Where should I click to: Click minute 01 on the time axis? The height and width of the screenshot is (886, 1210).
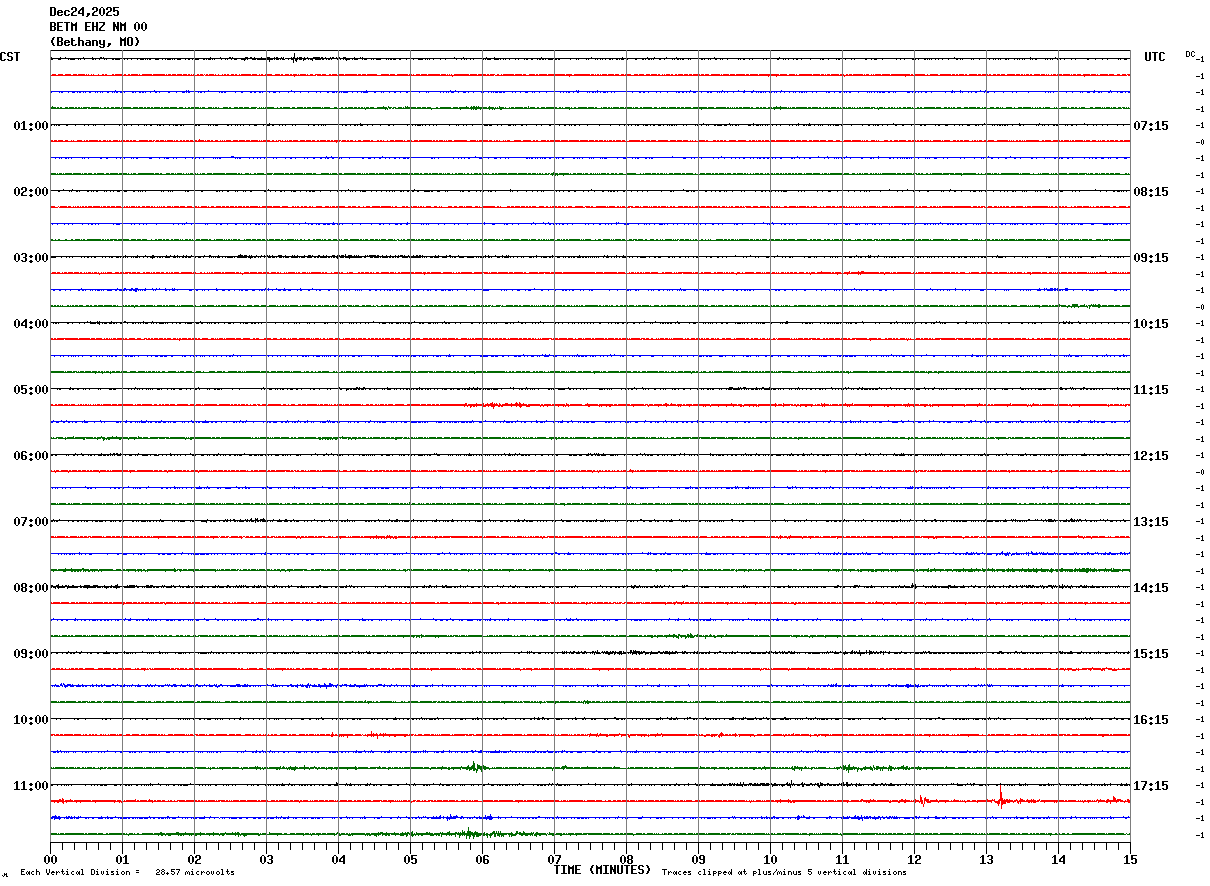tap(122, 859)
